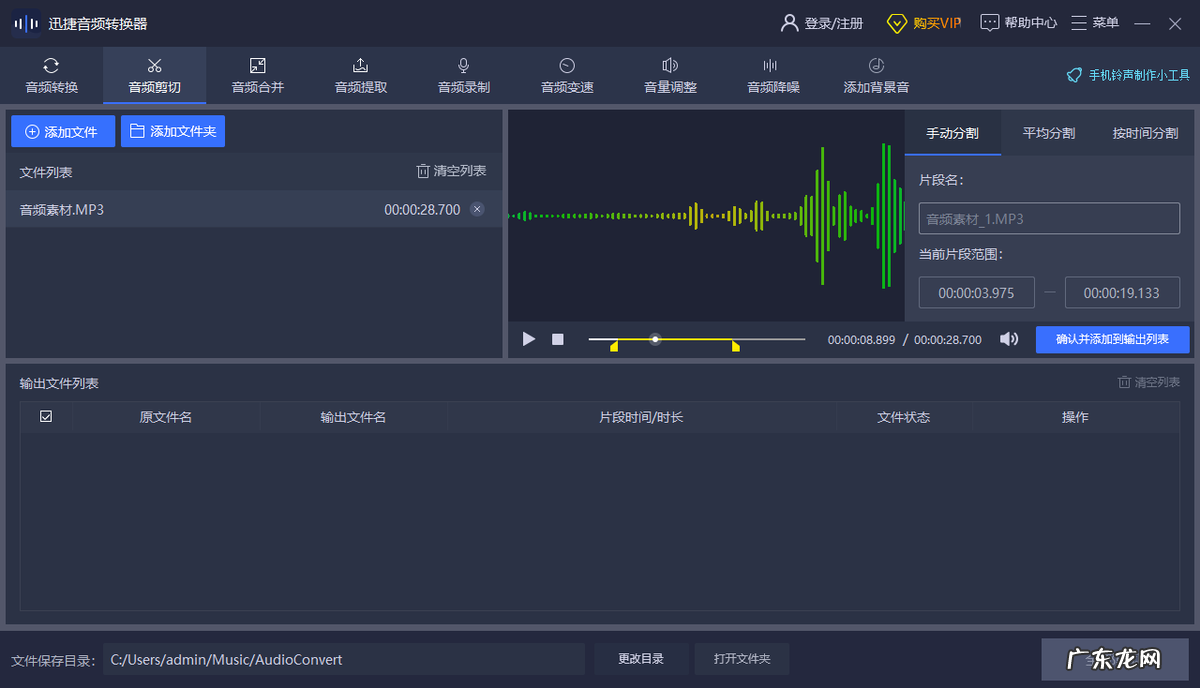Switch to the 音频提取 extraction tool
The image size is (1200, 688).
tap(359, 75)
